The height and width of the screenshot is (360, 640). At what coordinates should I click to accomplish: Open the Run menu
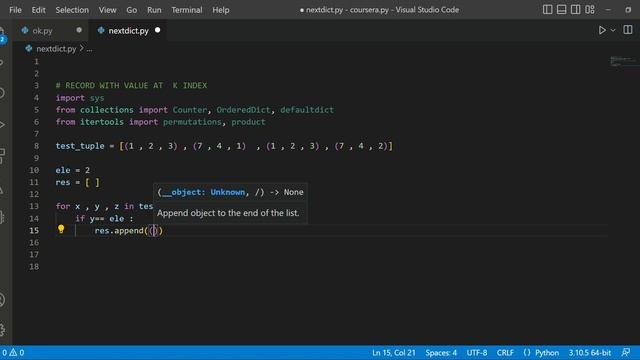[x=154, y=10]
